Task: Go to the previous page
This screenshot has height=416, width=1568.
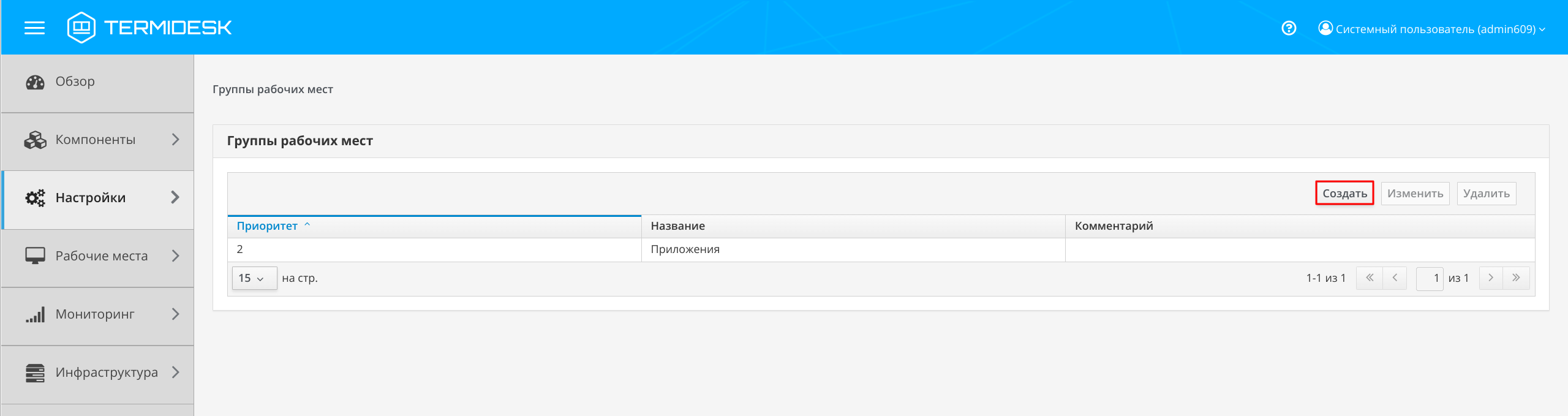Action: tap(1395, 278)
